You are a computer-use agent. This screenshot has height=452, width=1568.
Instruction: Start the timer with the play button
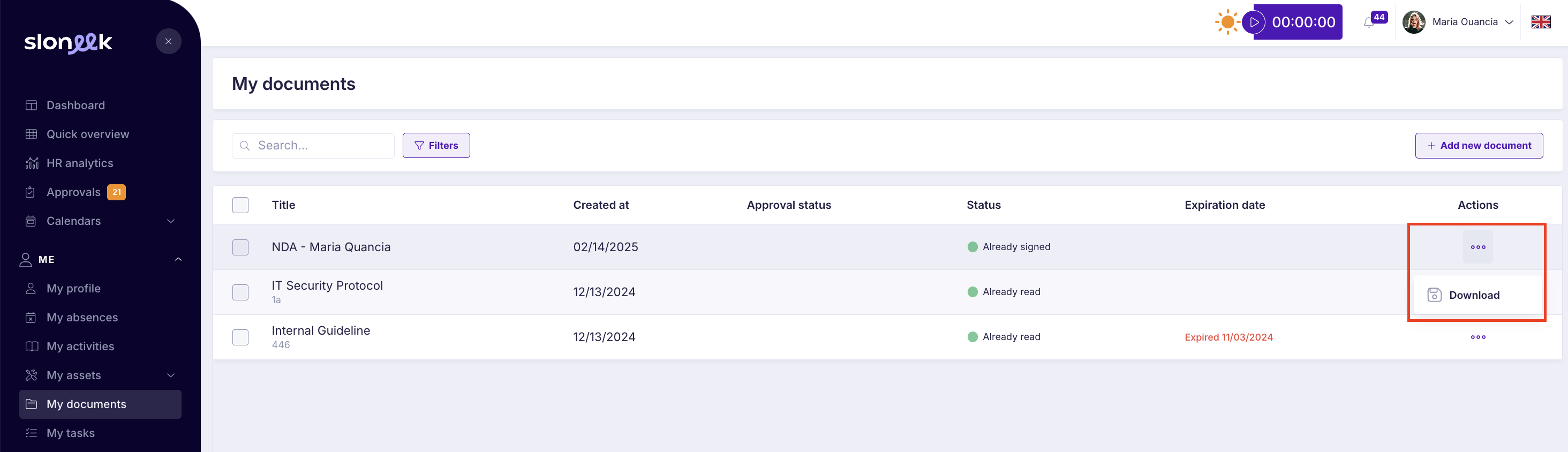[x=1254, y=22]
